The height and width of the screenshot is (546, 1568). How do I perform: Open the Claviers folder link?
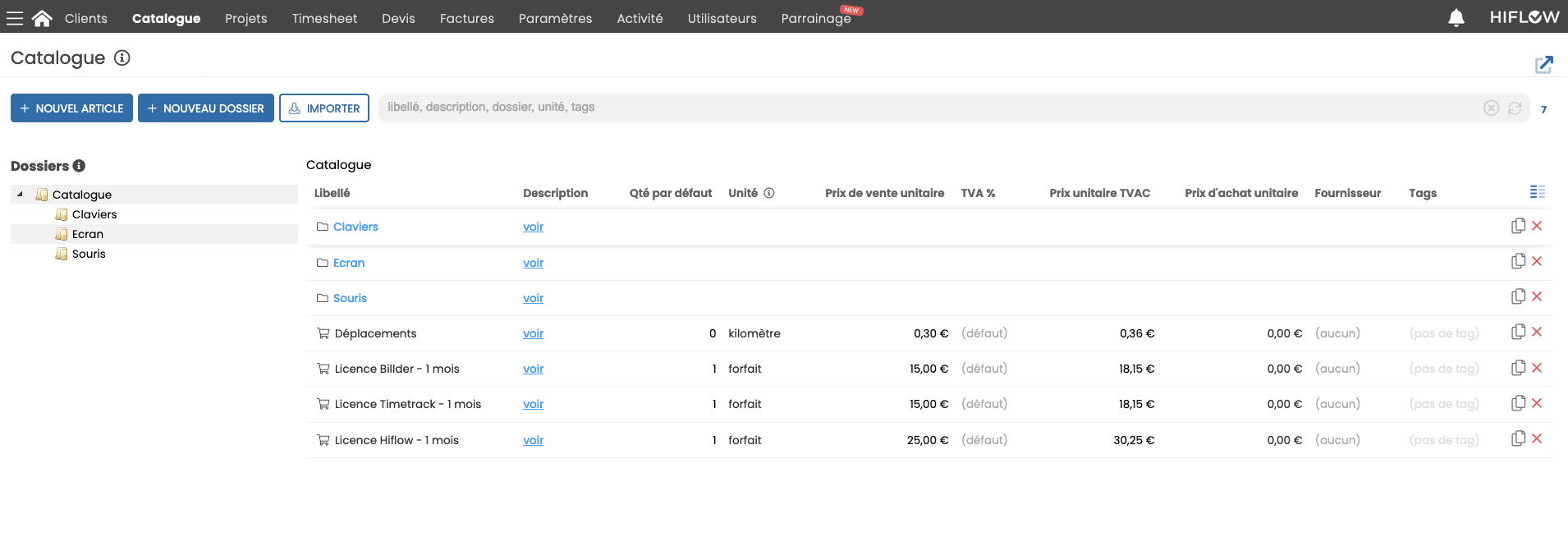pos(355,227)
